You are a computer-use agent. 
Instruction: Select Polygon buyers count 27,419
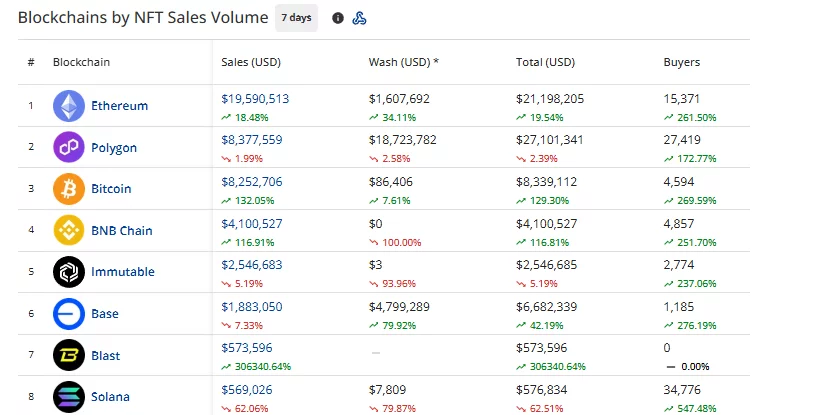click(682, 140)
